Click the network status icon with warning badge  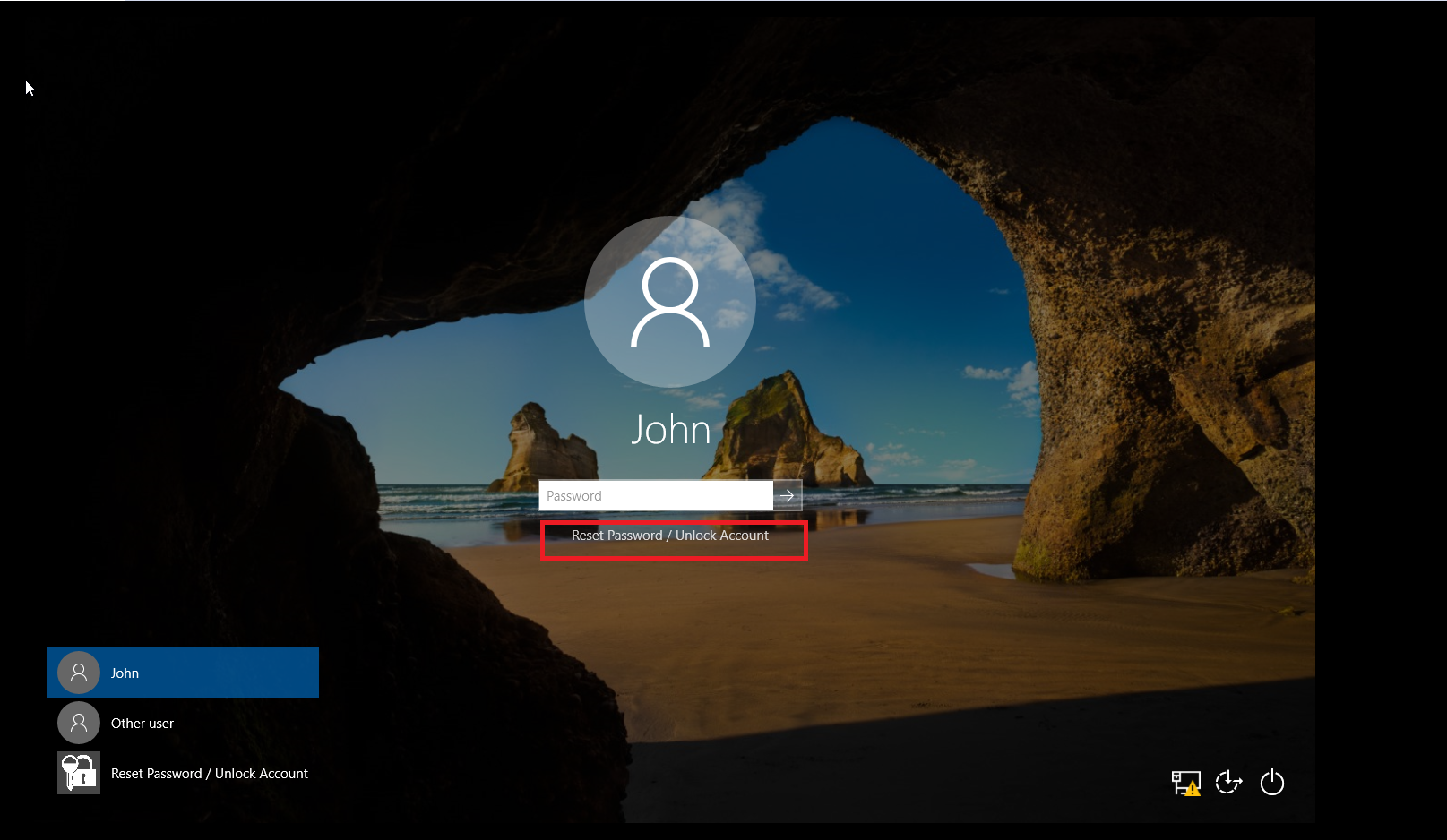1186,782
